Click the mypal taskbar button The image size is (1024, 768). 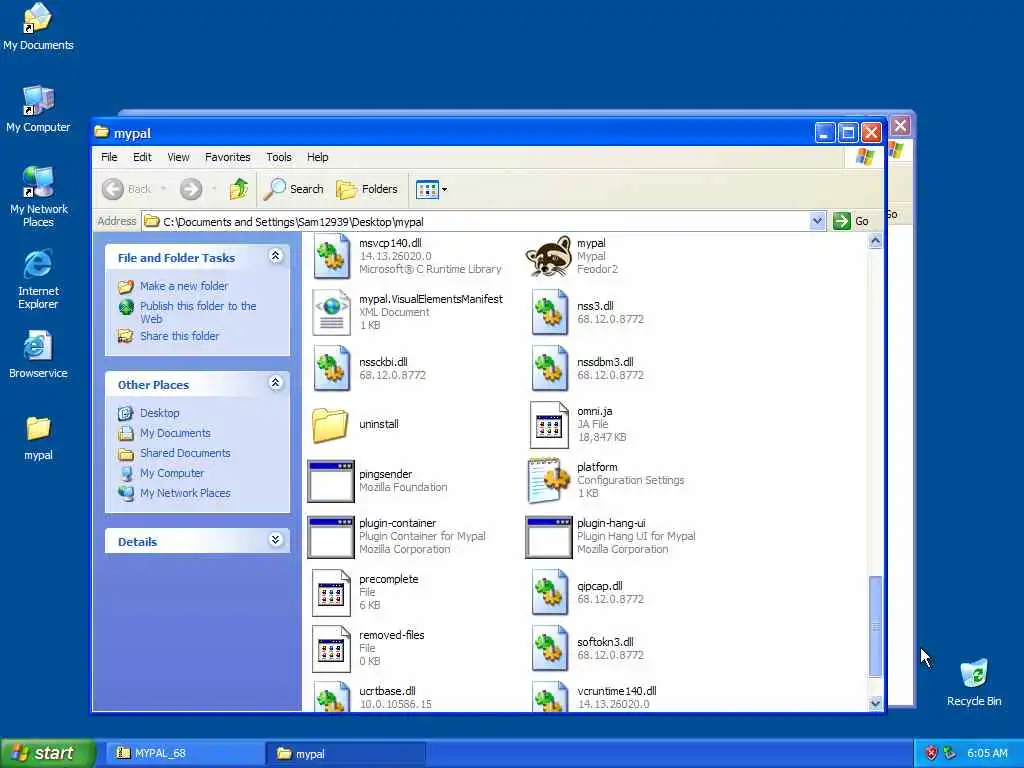(x=346, y=754)
